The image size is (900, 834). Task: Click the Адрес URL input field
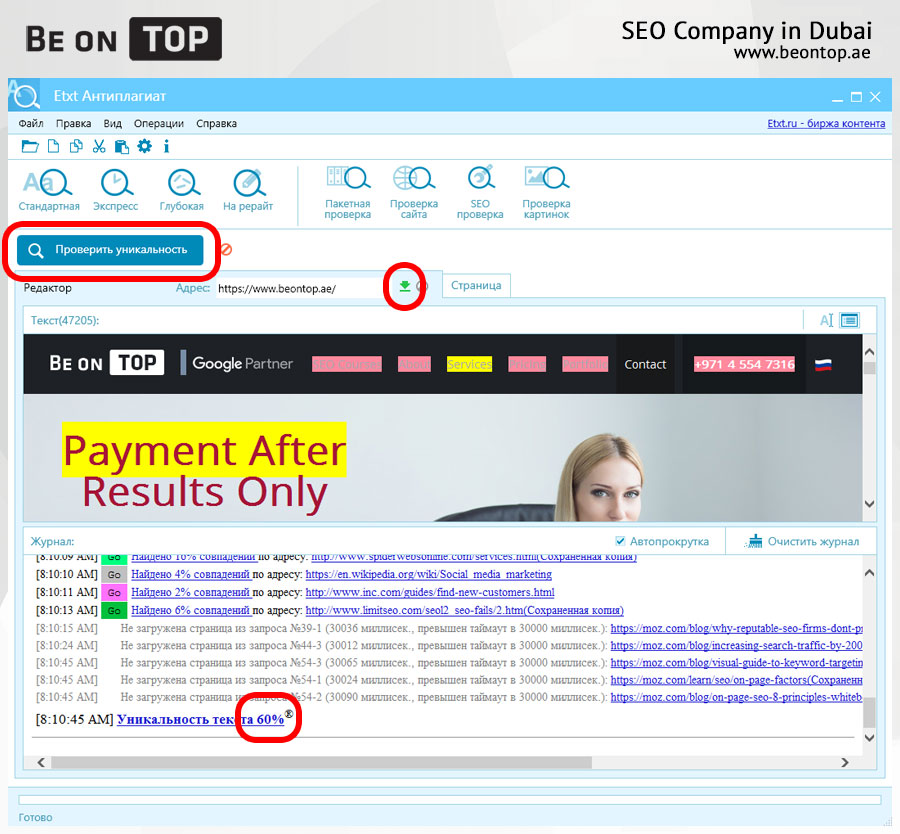(x=302, y=288)
